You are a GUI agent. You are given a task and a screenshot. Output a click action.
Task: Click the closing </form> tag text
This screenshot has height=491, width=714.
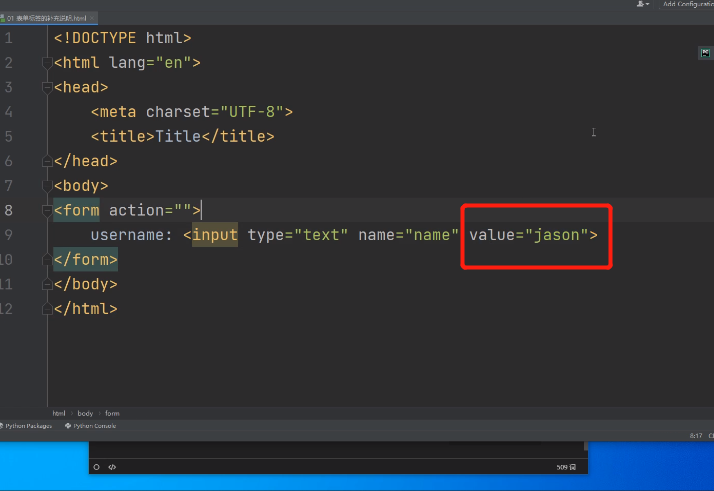click(86, 260)
